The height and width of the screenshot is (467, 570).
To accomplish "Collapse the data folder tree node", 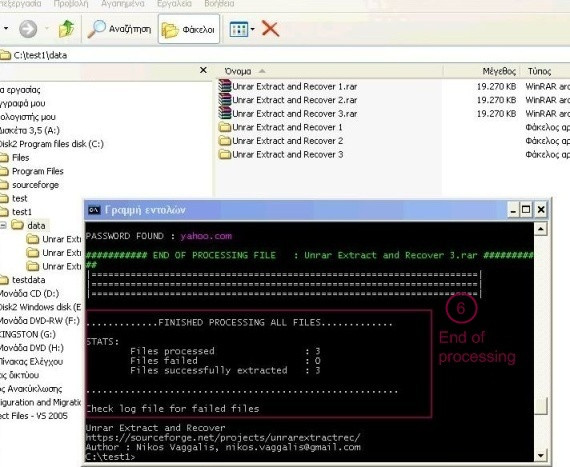I will 3,225.
